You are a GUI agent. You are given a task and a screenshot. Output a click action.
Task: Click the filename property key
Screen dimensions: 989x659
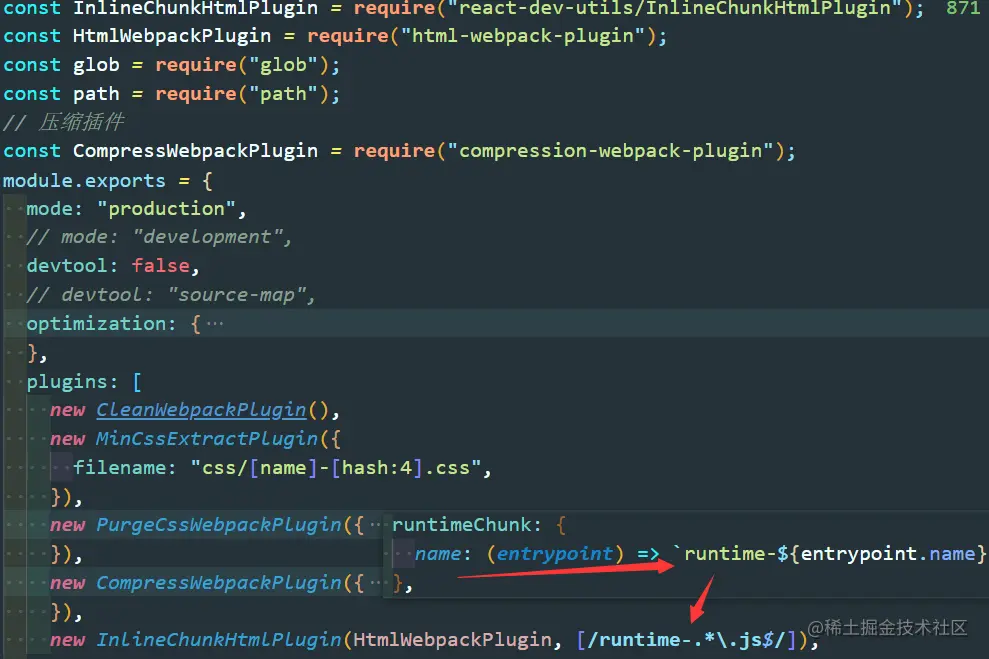[x=119, y=468]
